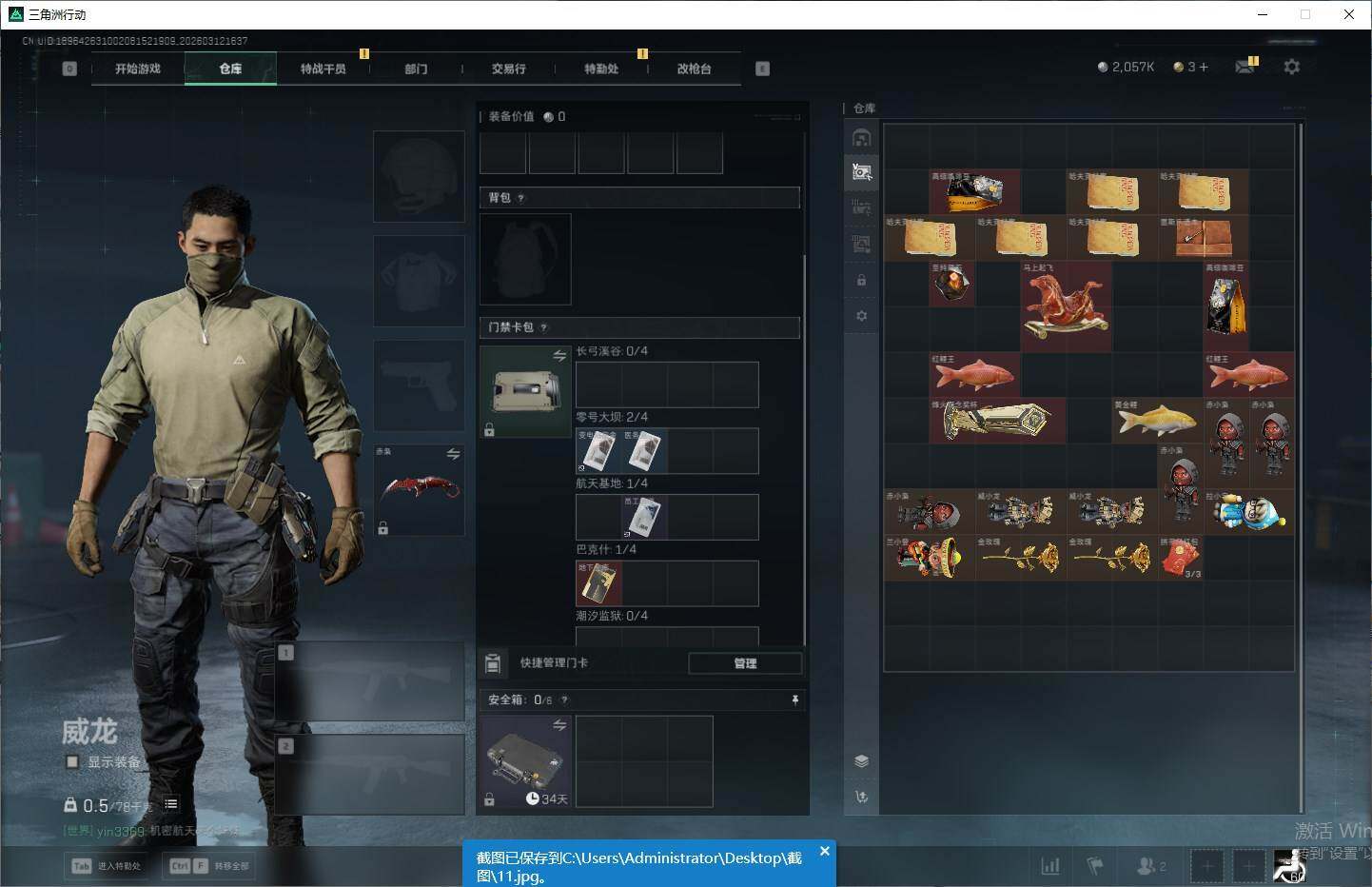Check the 2,057K currency balance
The image size is (1372, 887).
[x=1126, y=67]
